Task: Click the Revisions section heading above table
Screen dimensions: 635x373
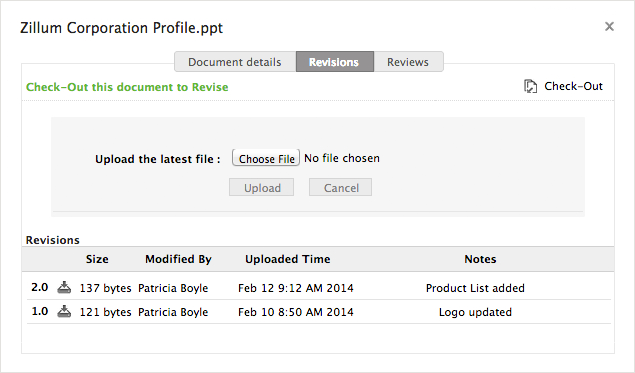Action: coord(53,240)
